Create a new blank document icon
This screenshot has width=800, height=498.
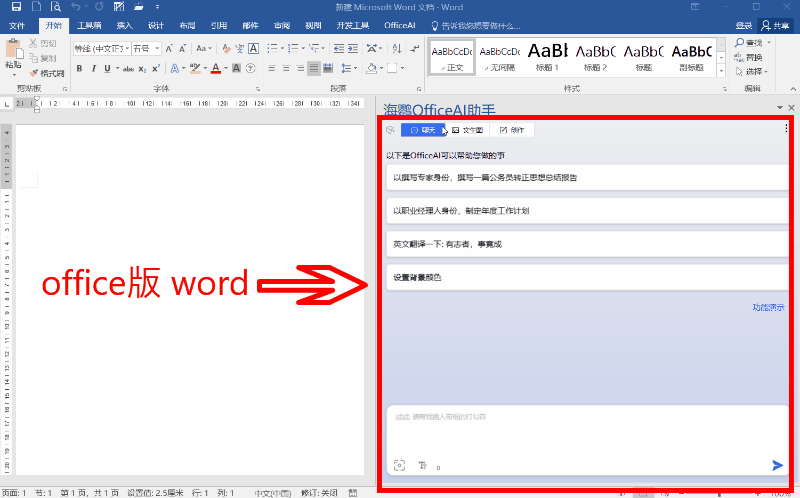click(36, 7)
